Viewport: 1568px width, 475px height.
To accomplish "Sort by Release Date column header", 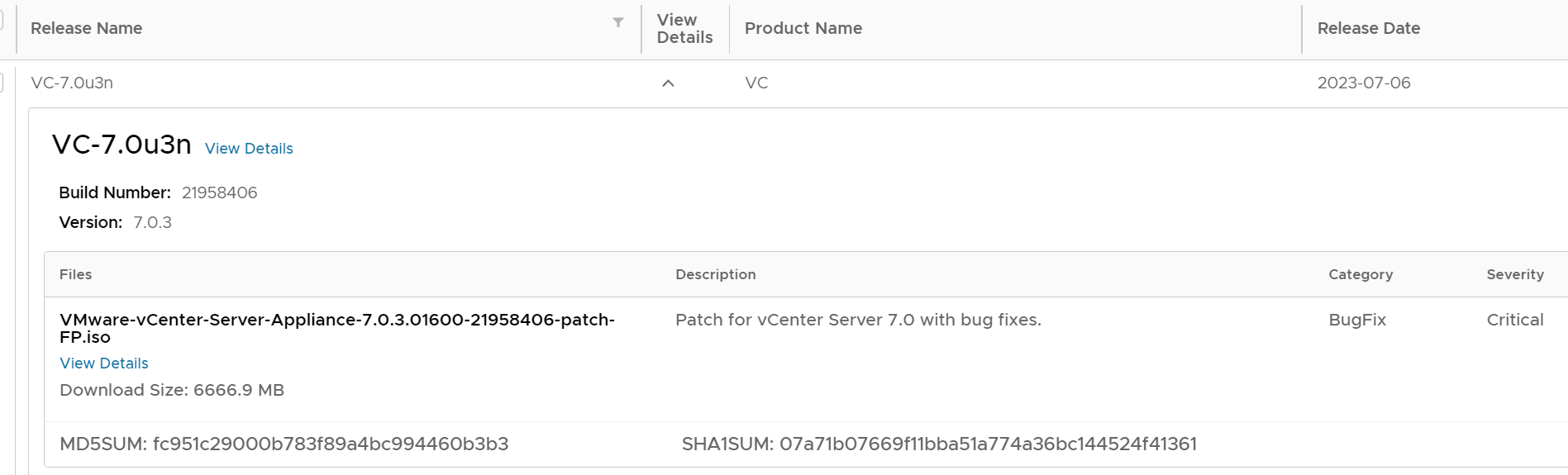I will tap(1368, 28).
